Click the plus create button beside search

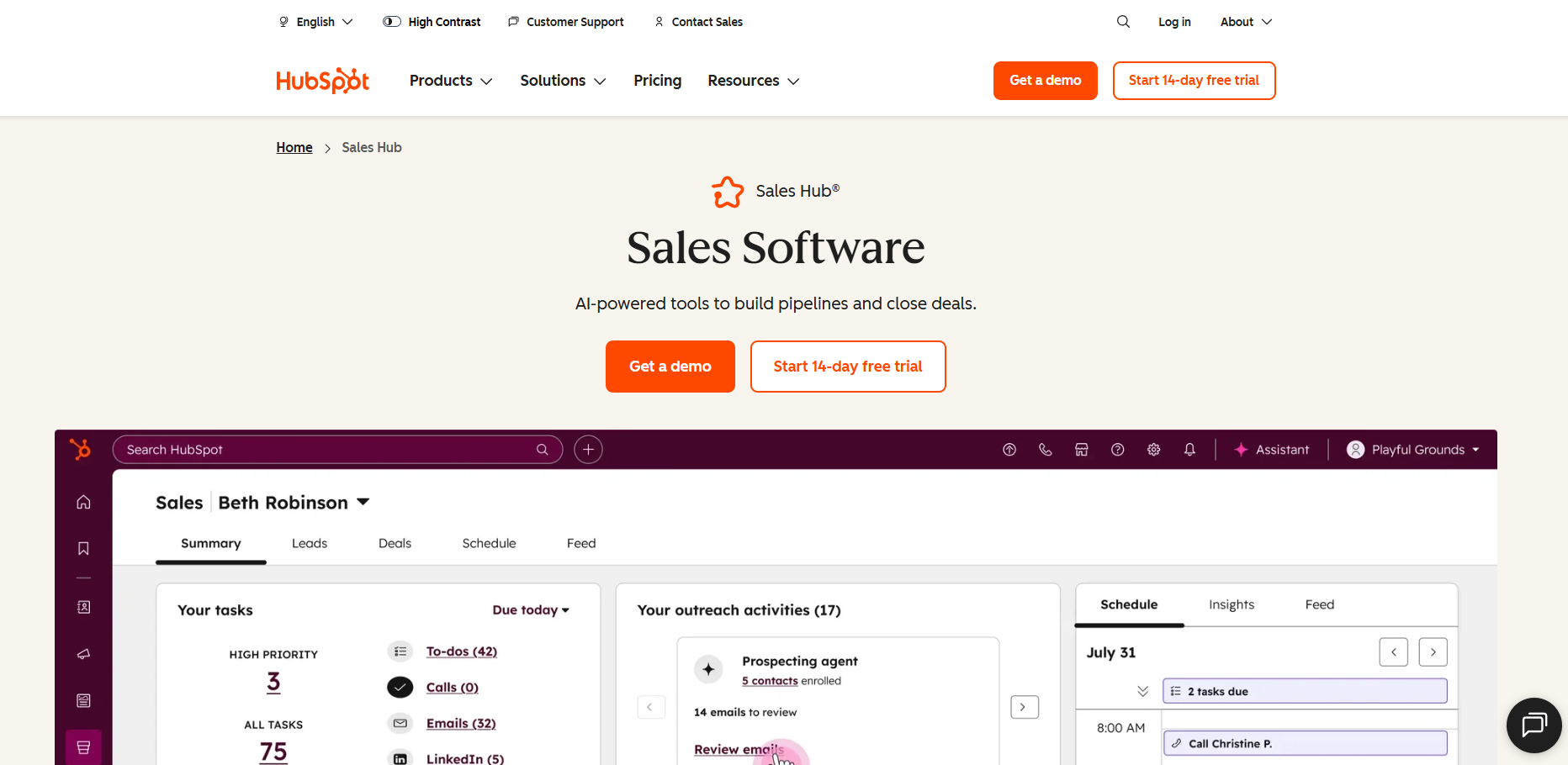(x=588, y=450)
